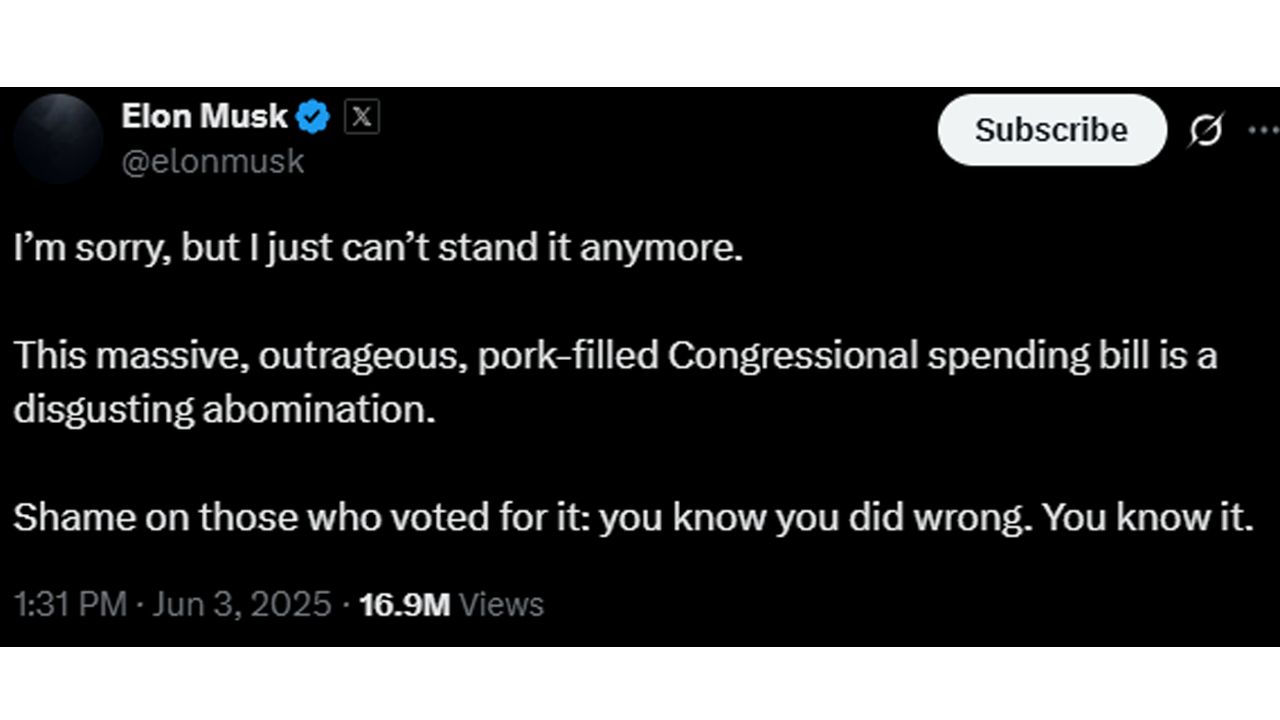1280x720 pixels.
Task: Open the Elon Musk display name link
Action: tap(205, 117)
